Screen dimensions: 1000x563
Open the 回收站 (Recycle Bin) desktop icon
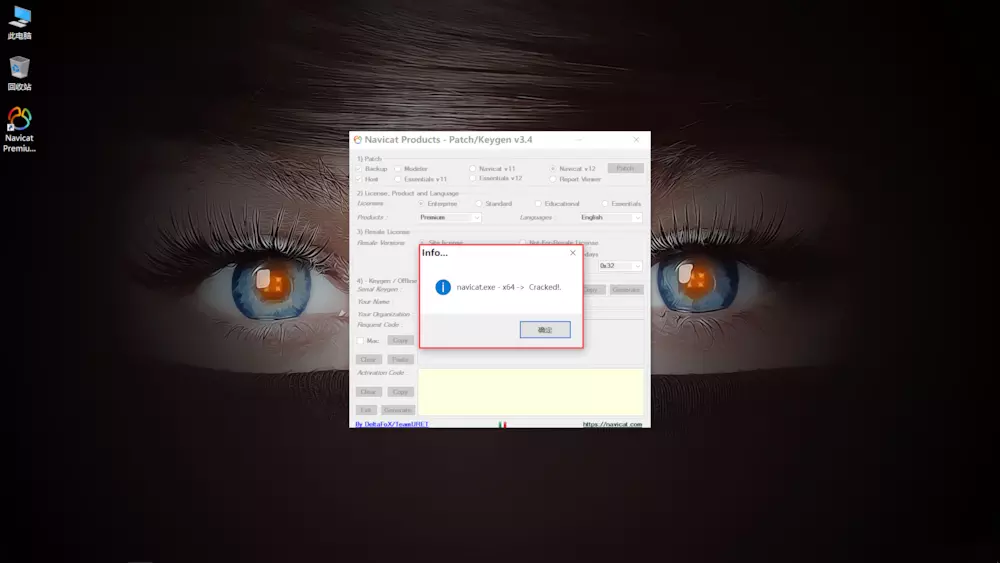point(20,73)
